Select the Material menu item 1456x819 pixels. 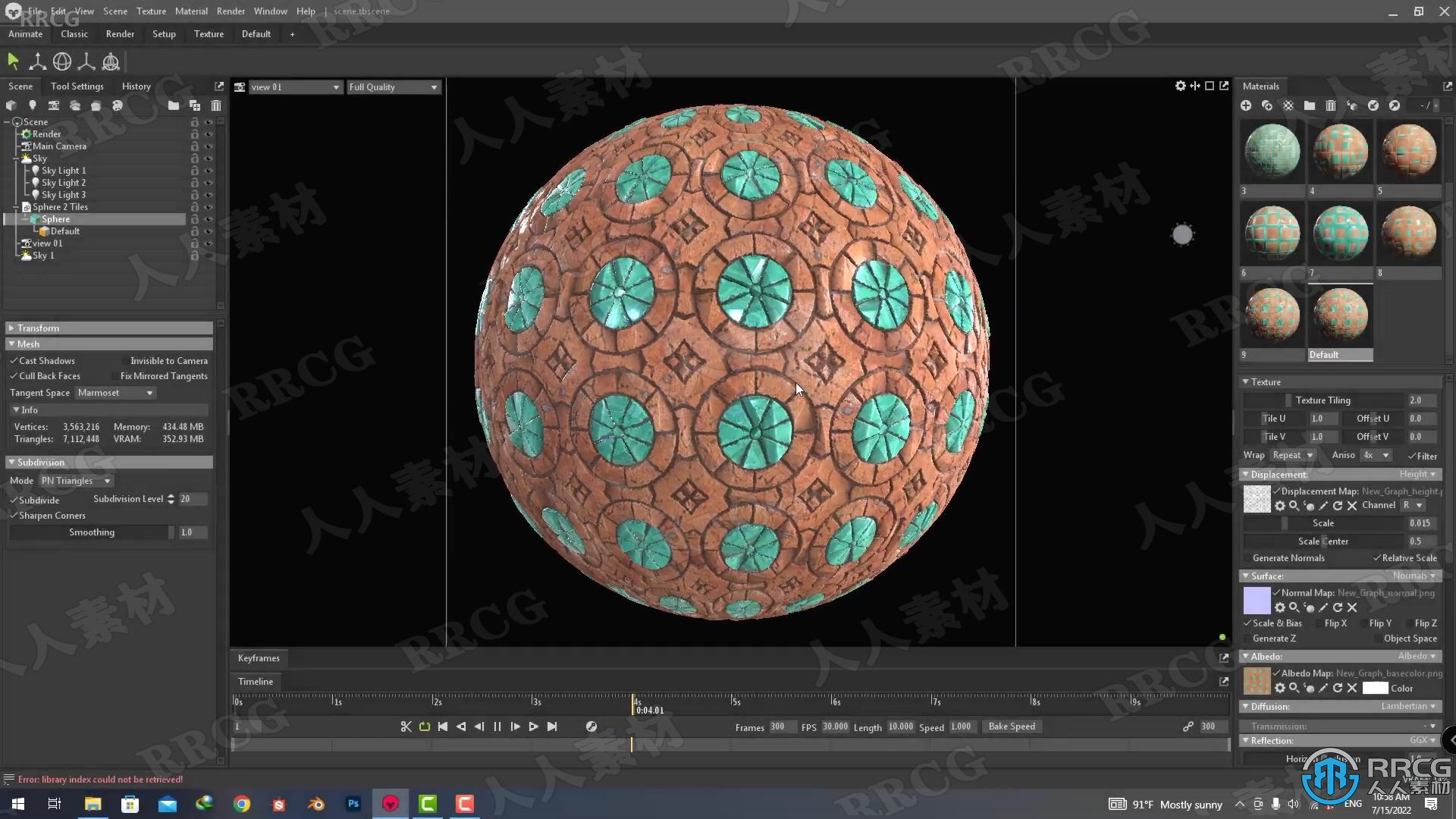(191, 11)
